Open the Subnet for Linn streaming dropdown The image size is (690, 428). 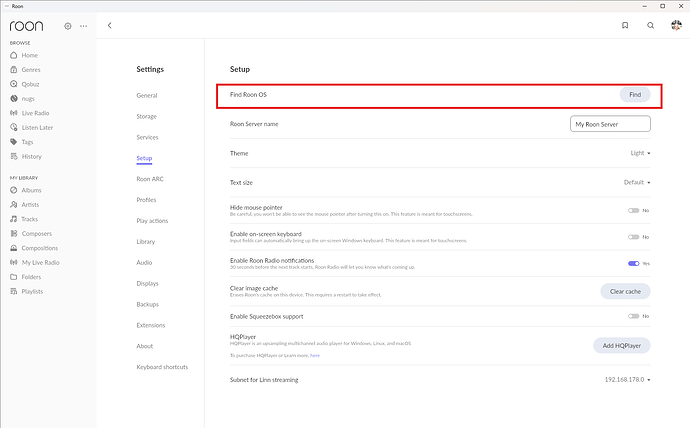click(627, 380)
